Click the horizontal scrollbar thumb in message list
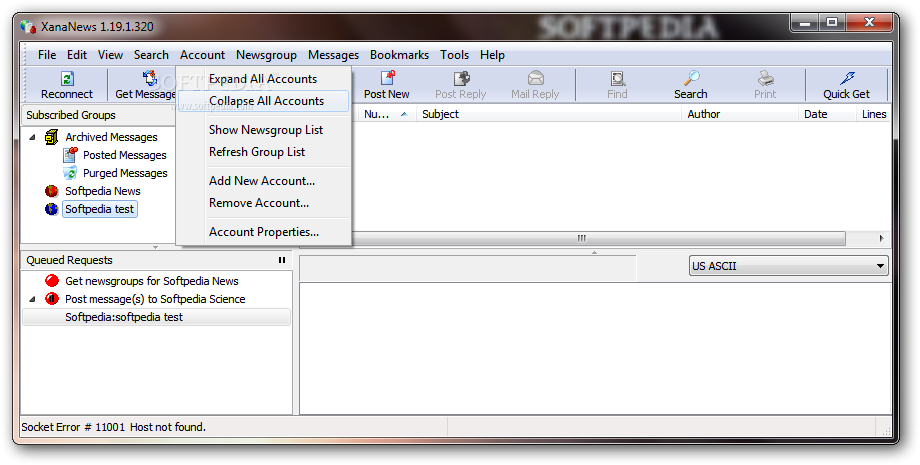 [581, 238]
